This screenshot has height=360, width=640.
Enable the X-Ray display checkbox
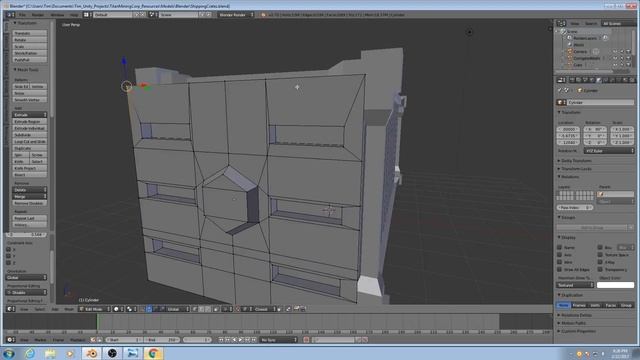(600, 262)
